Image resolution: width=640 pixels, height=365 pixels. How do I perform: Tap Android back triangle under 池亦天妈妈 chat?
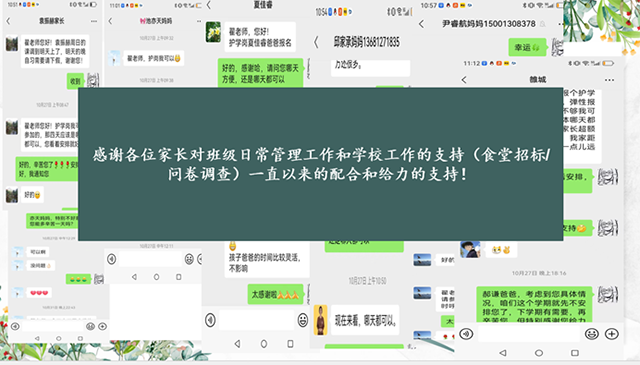[134, 277]
